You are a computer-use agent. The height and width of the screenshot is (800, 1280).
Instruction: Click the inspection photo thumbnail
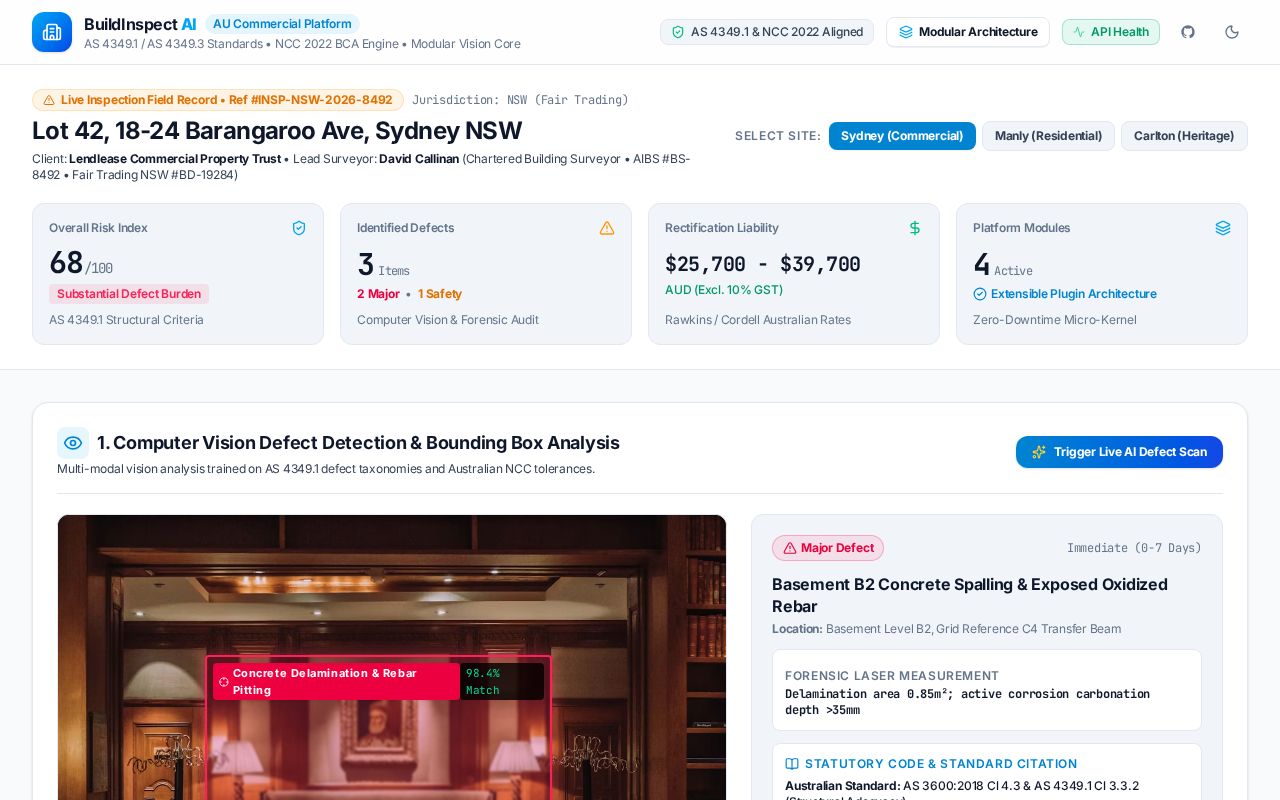coord(392,657)
